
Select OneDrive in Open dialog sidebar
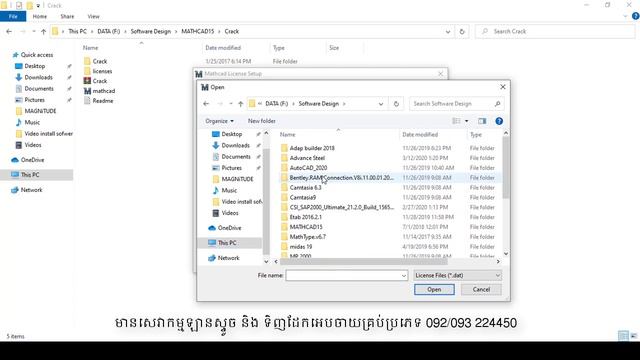pos(229,228)
